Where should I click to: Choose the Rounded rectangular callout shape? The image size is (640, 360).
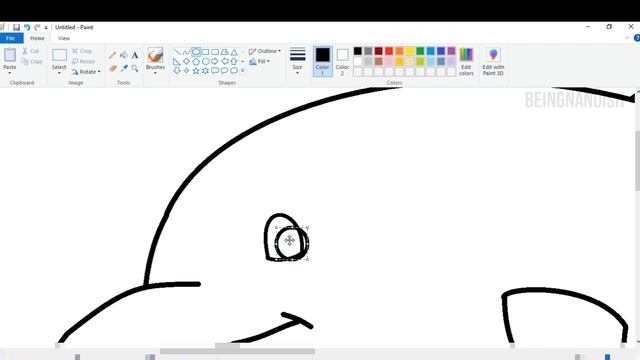point(215,71)
